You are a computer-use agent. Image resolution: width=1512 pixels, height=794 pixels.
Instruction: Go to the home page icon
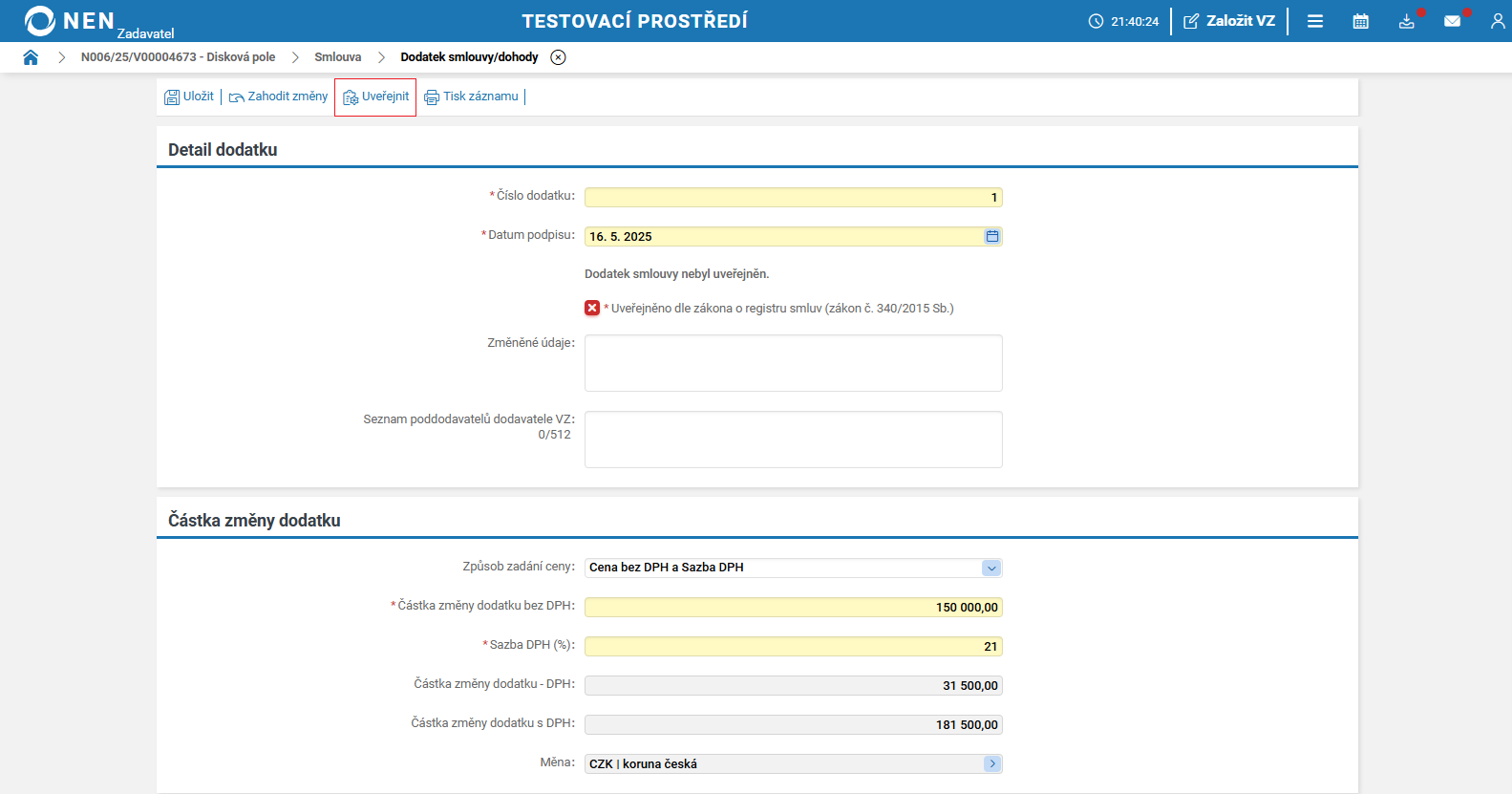click(31, 57)
